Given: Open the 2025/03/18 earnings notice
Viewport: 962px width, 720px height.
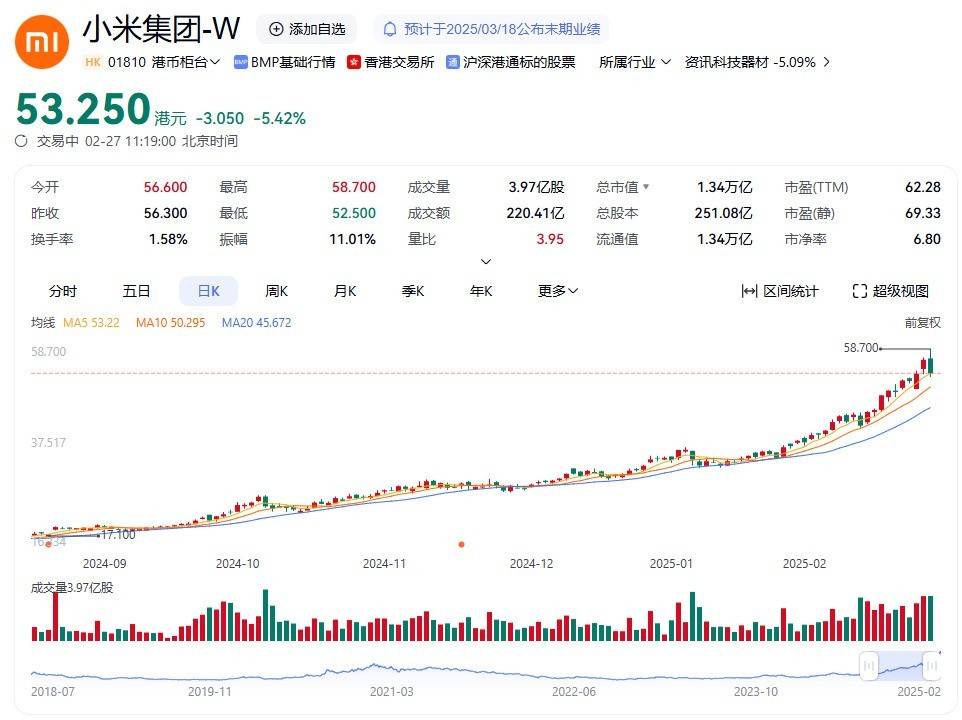Looking at the screenshot, I should (491, 29).
